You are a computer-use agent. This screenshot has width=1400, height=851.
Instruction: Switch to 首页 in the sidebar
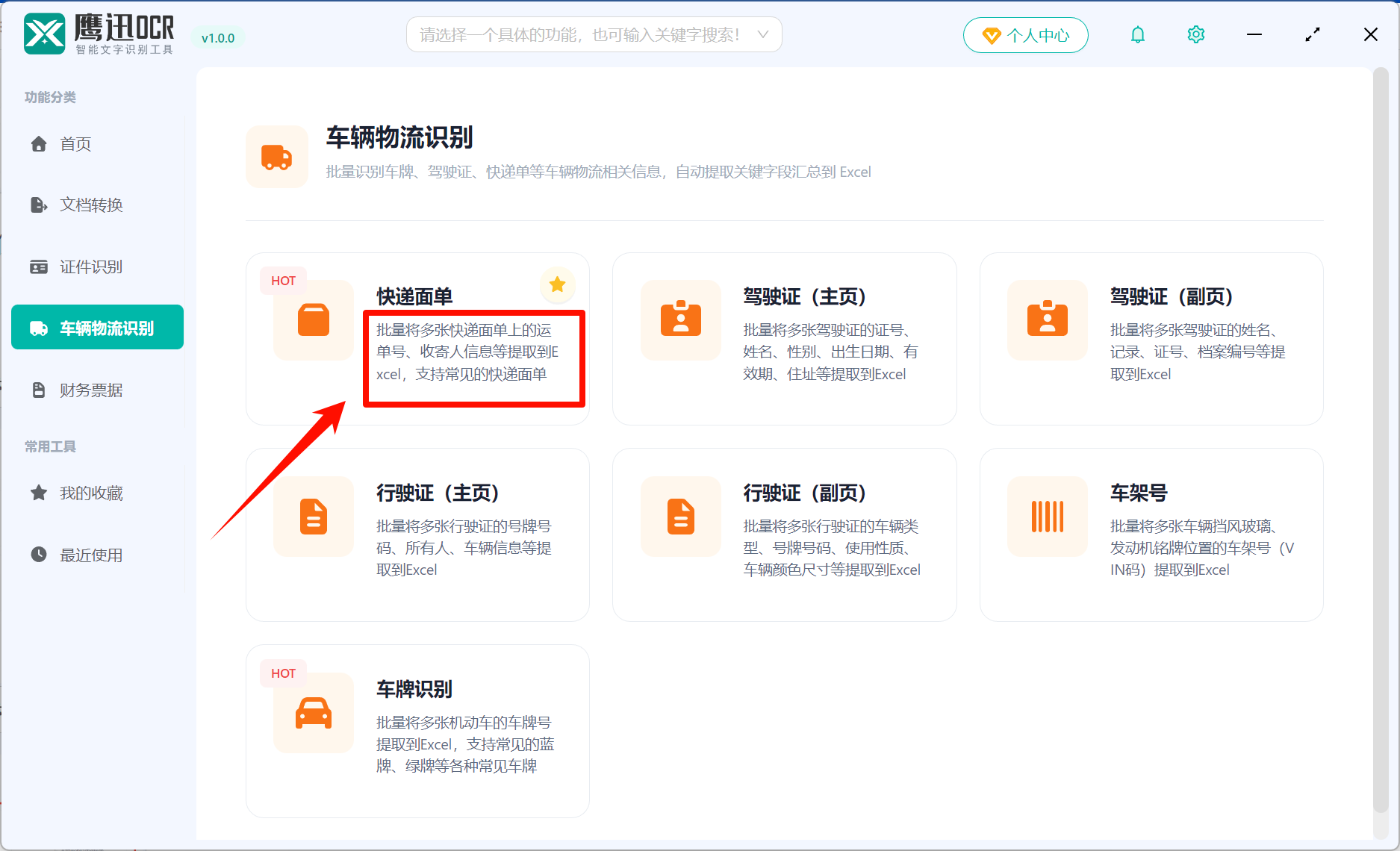tap(75, 144)
